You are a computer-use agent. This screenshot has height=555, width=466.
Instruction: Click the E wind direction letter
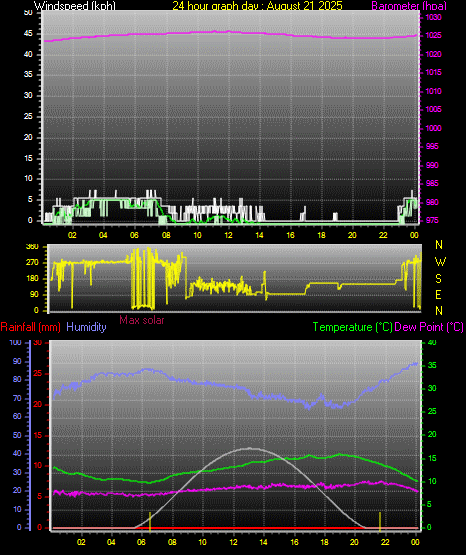[438, 294]
